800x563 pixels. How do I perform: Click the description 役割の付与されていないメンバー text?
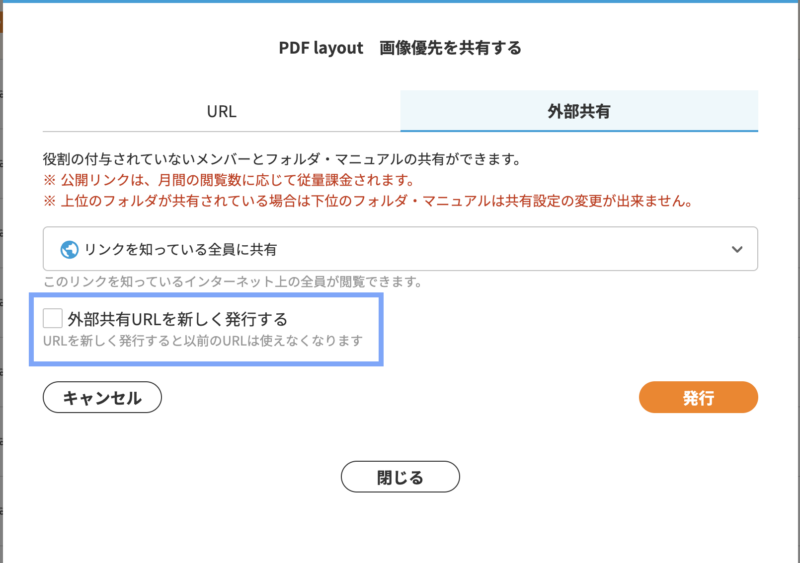(x=282, y=159)
